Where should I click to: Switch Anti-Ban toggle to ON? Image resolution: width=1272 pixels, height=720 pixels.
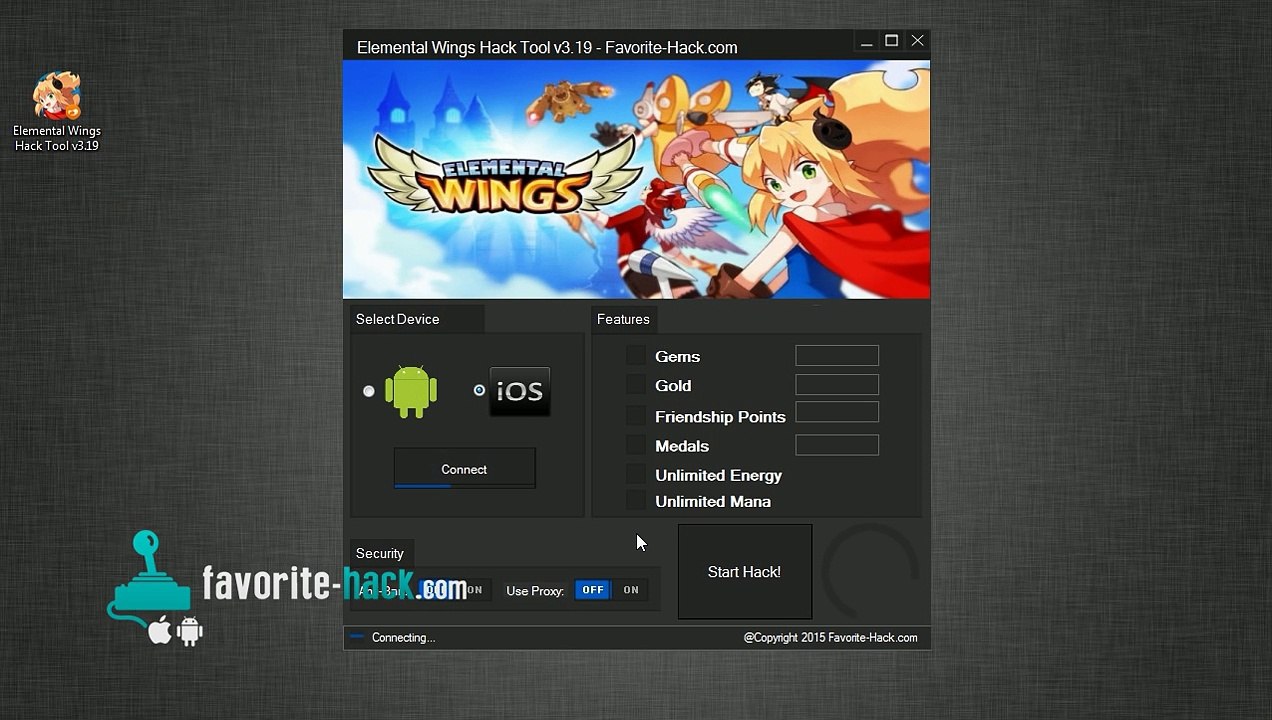point(474,590)
